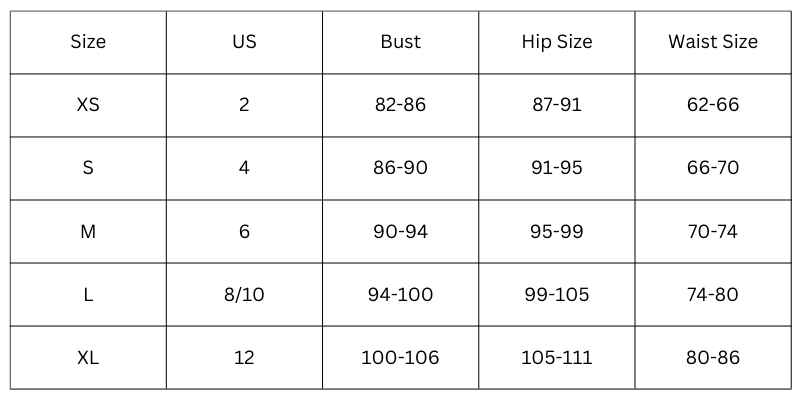Image resolution: width=800 pixels, height=400 pixels.
Task: Click the bust value 82-86
Action: (400, 105)
